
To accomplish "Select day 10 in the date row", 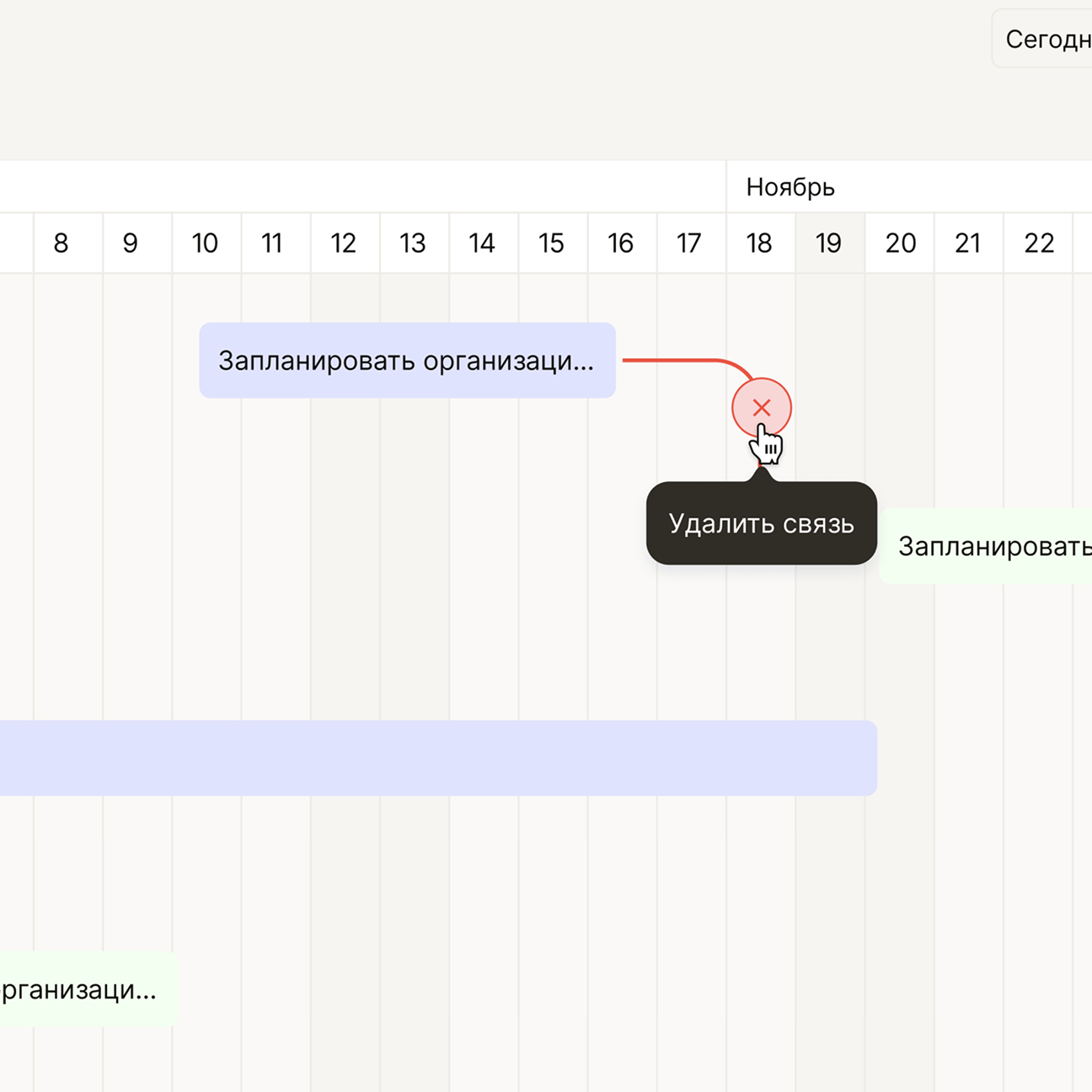I will coord(204,244).
